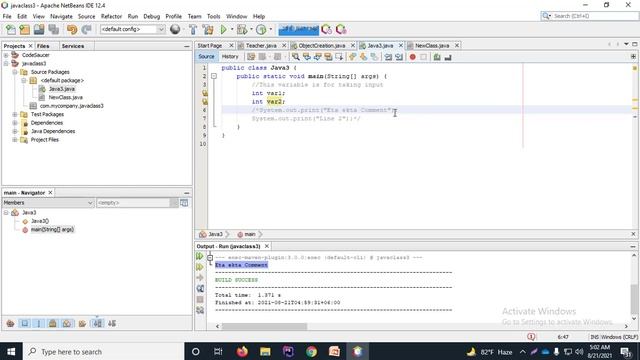This screenshot has height=360, width=640.
Task: Click the New Project toolbar icon
Action: pos(24,29)
